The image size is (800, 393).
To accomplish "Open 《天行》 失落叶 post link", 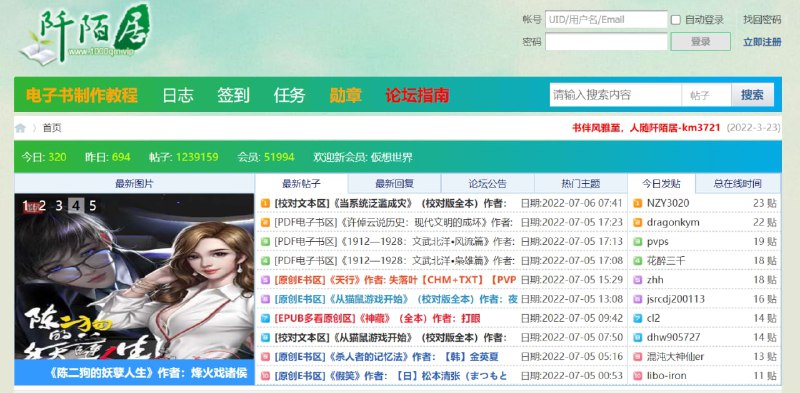I will click(395, 280).
